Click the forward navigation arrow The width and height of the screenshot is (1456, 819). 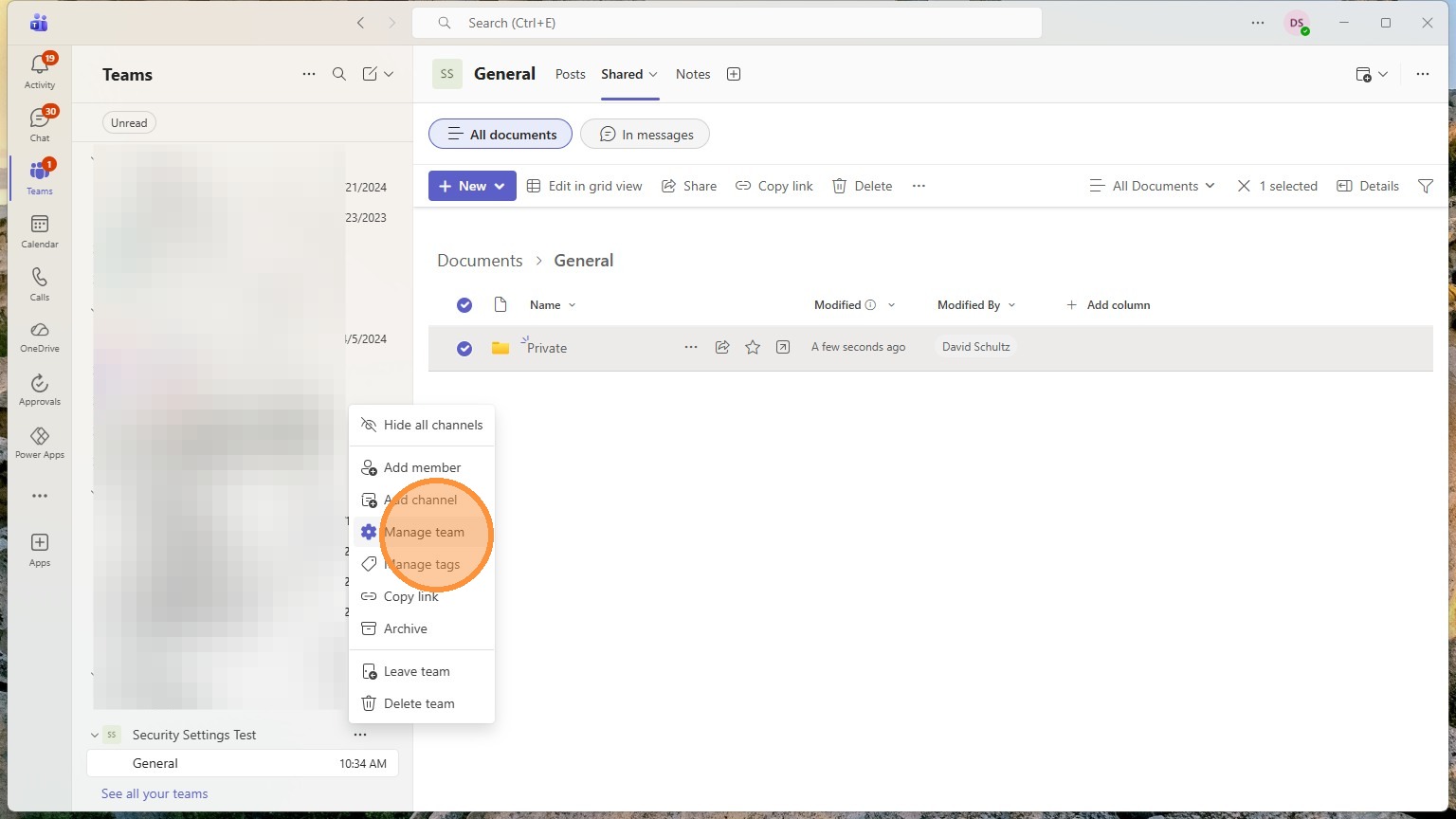tap(392, 23)
